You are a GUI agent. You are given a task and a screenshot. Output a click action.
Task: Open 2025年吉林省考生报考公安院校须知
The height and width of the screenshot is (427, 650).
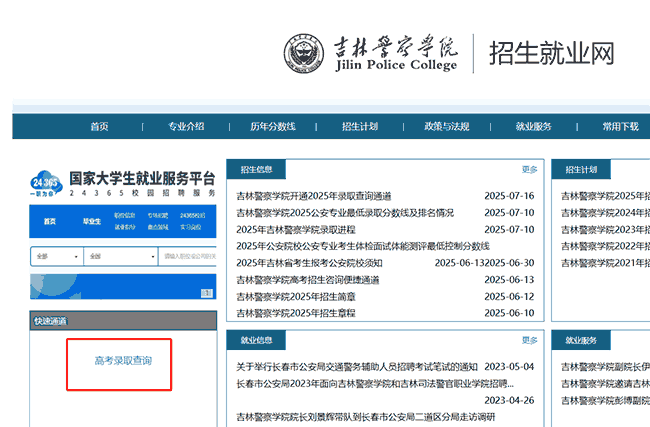pyautogui.click(x=309, y=263)
